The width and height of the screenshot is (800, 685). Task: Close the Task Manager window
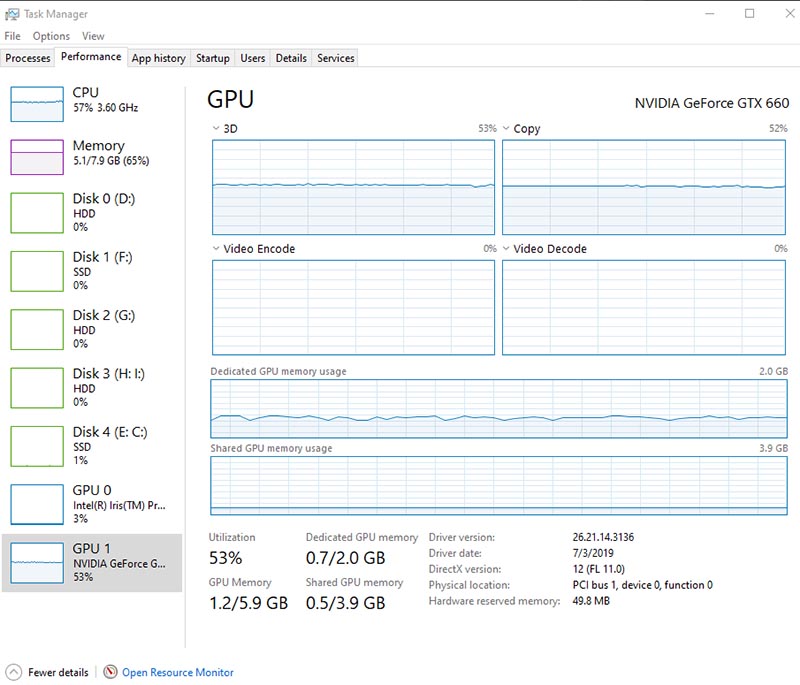(789, 14)
